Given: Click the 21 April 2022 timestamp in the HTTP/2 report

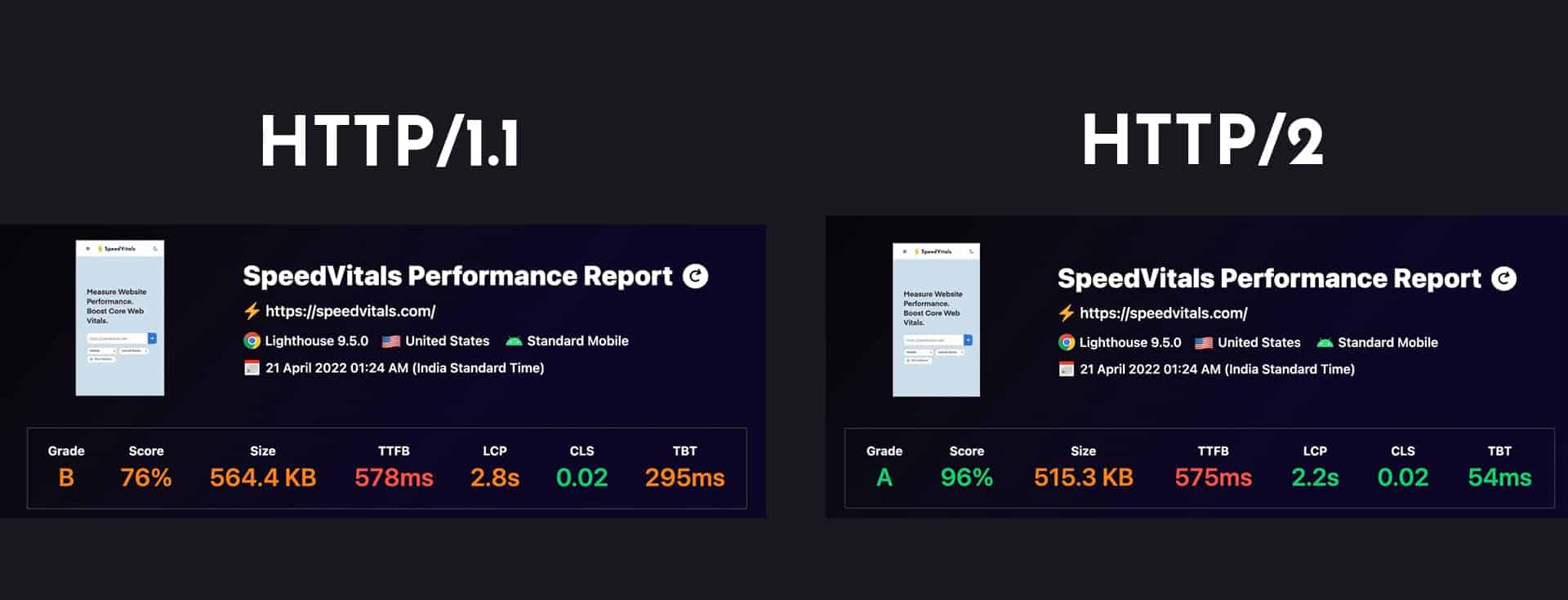Looking at the screenshot, I should click(x=1218, y=370).
